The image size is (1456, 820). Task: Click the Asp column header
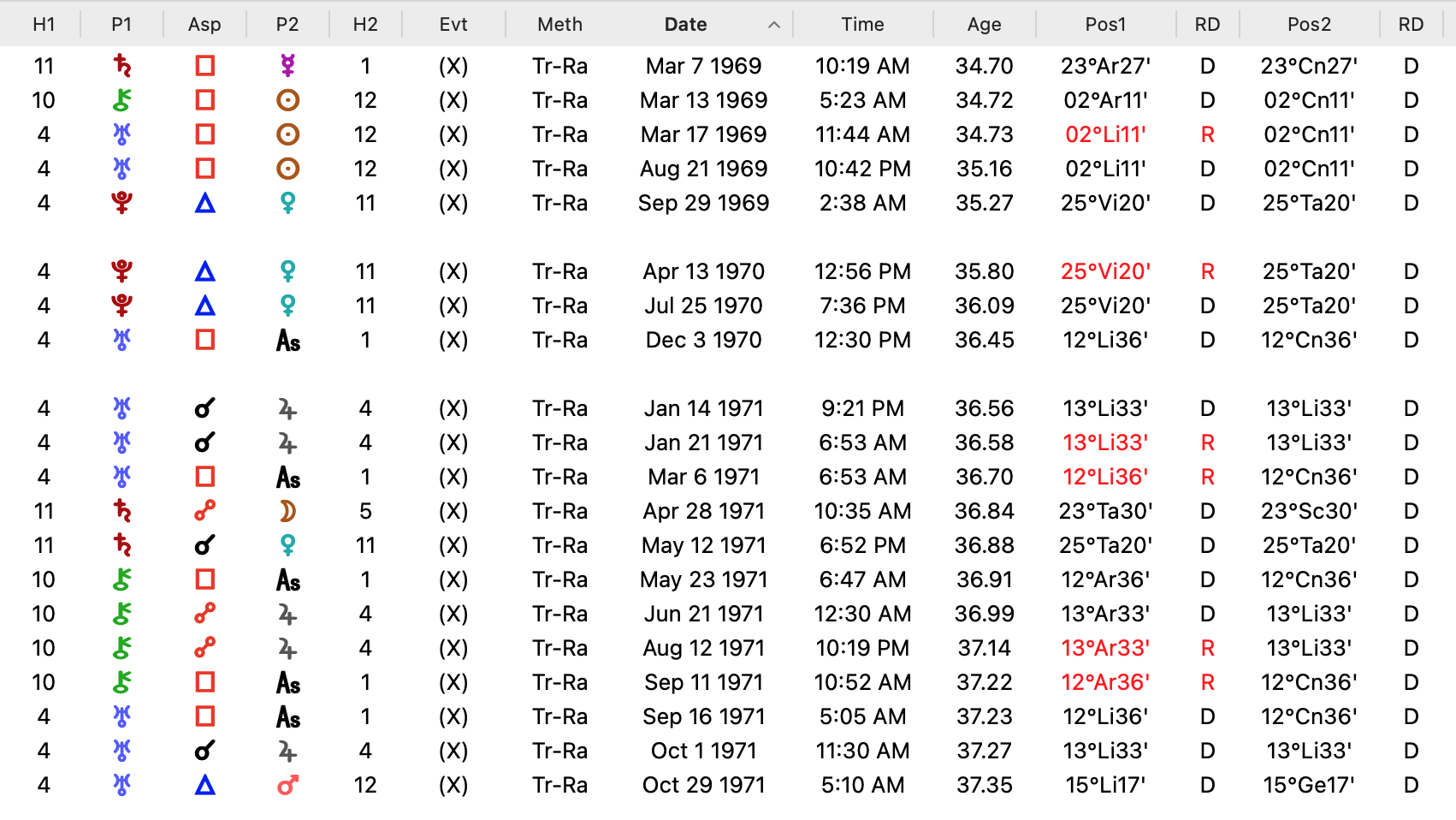click(204, 25)
